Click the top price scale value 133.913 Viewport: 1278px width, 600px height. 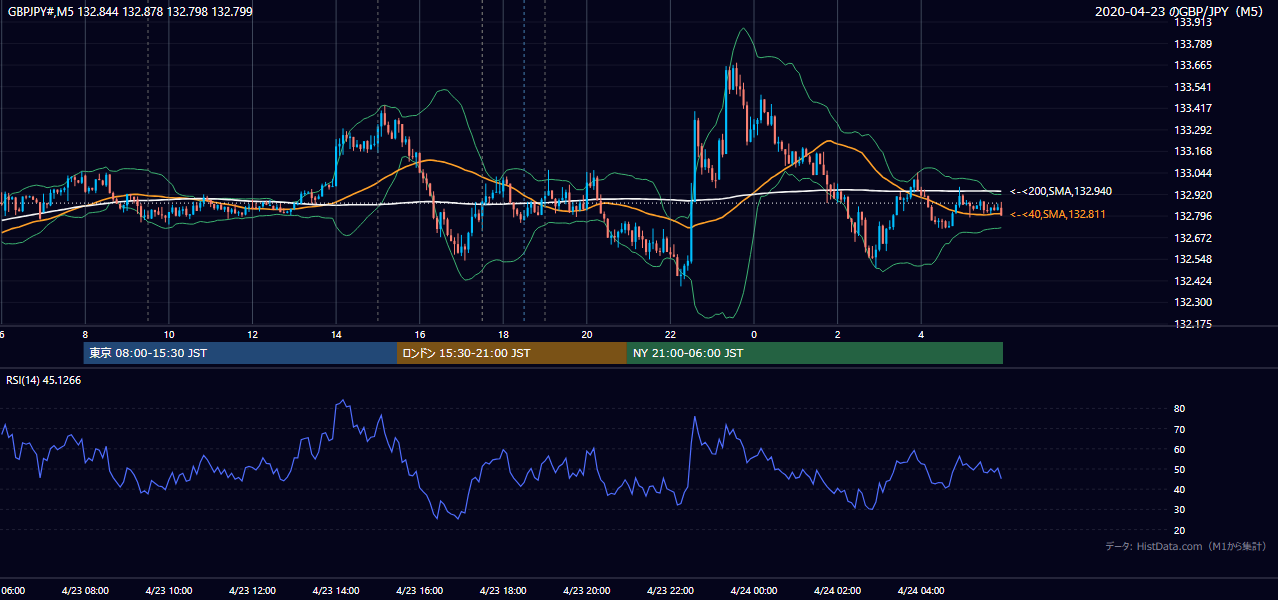1193,22
